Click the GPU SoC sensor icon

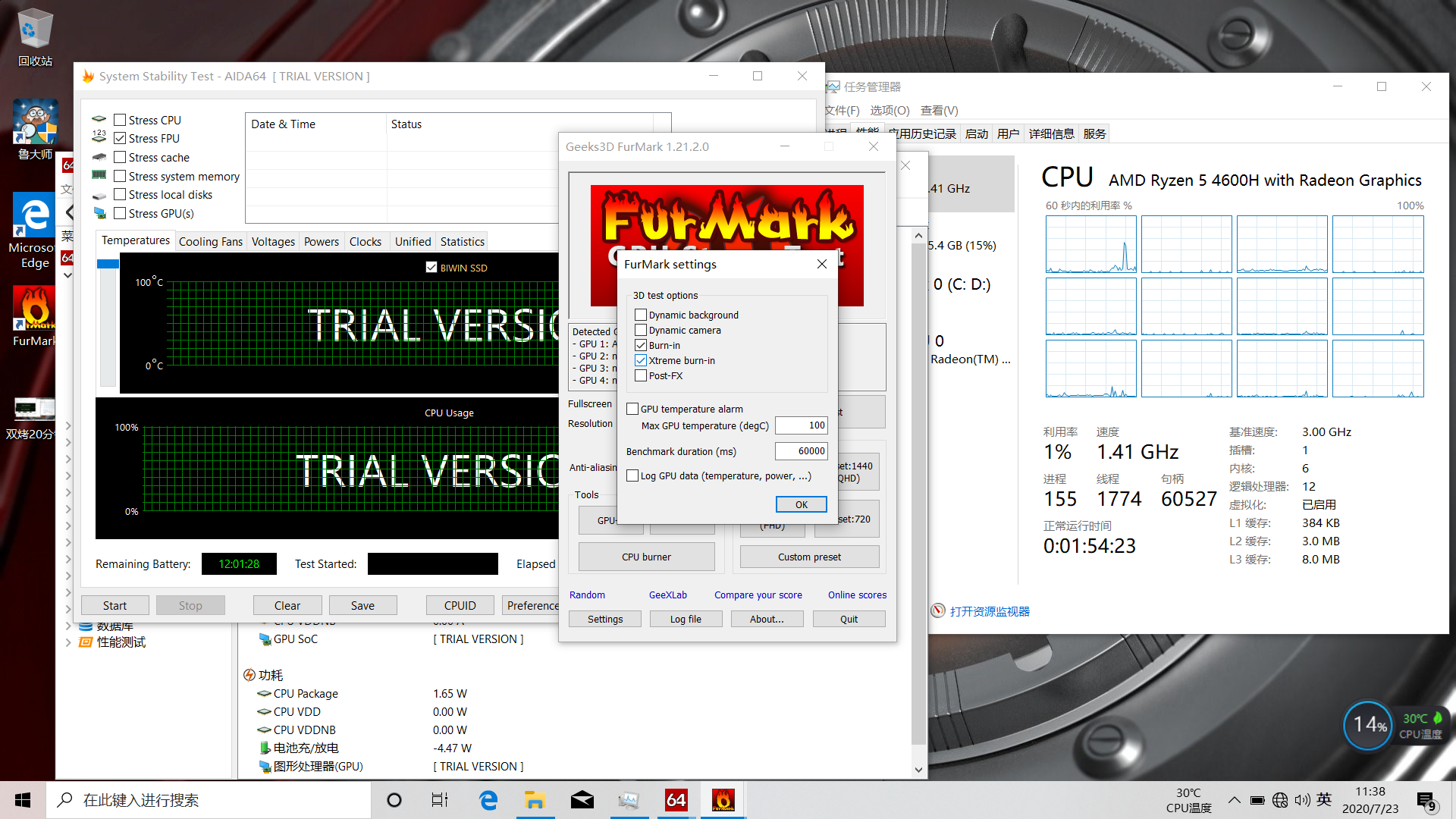[265, 639]
